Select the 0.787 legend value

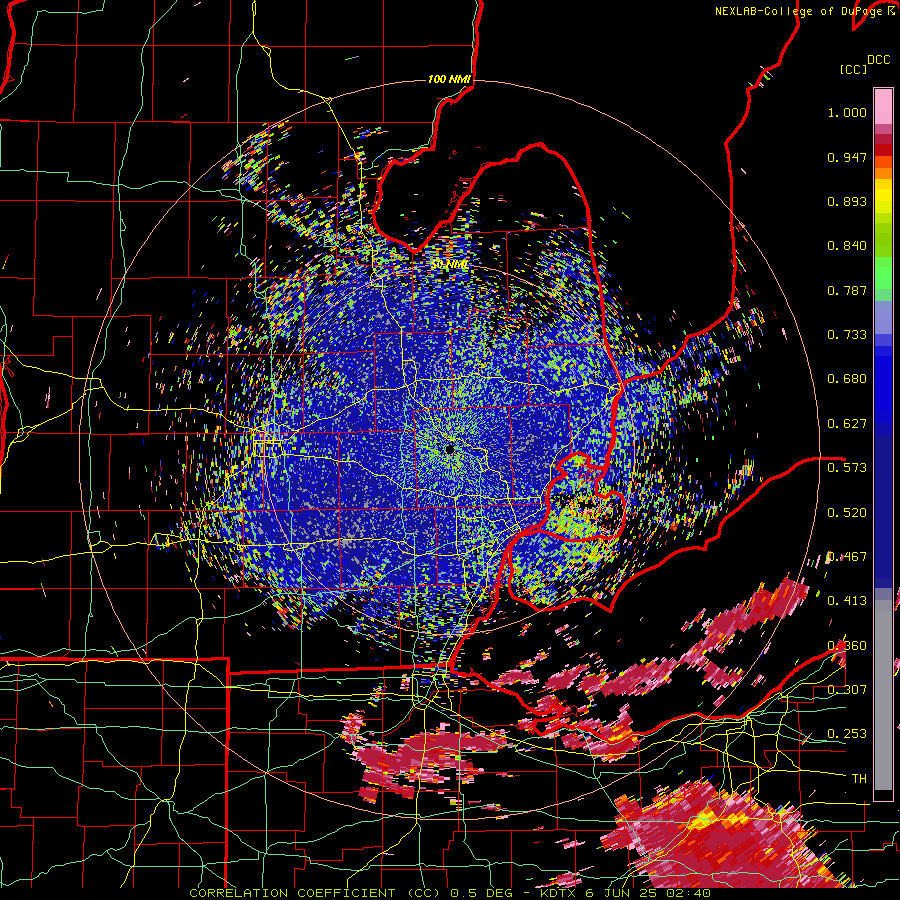[x=847, y=290]
